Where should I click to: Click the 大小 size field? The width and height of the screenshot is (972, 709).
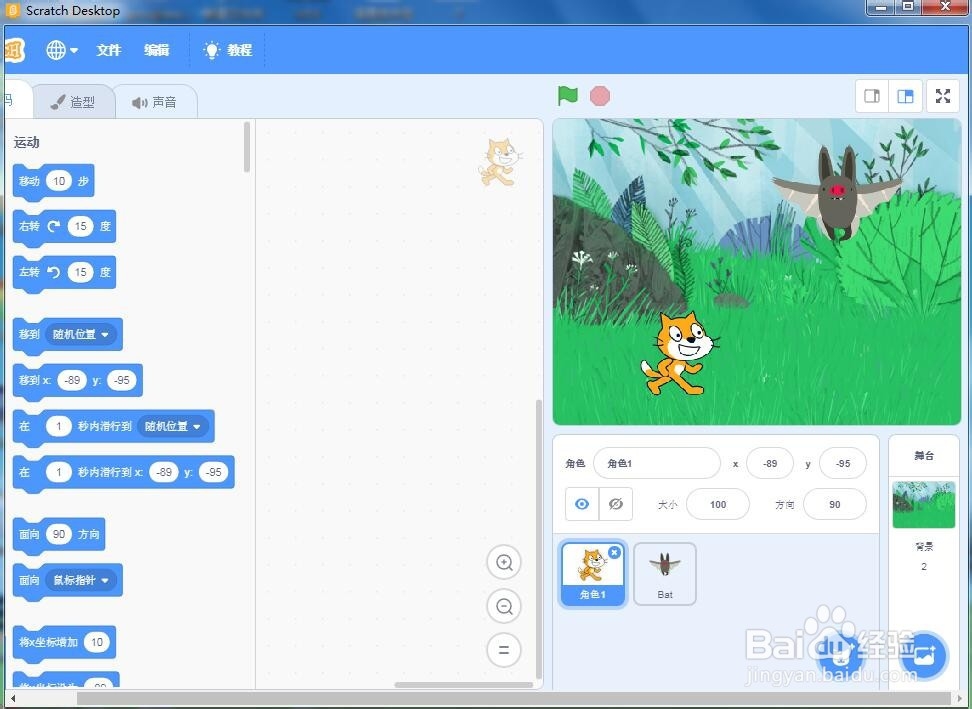718,504
